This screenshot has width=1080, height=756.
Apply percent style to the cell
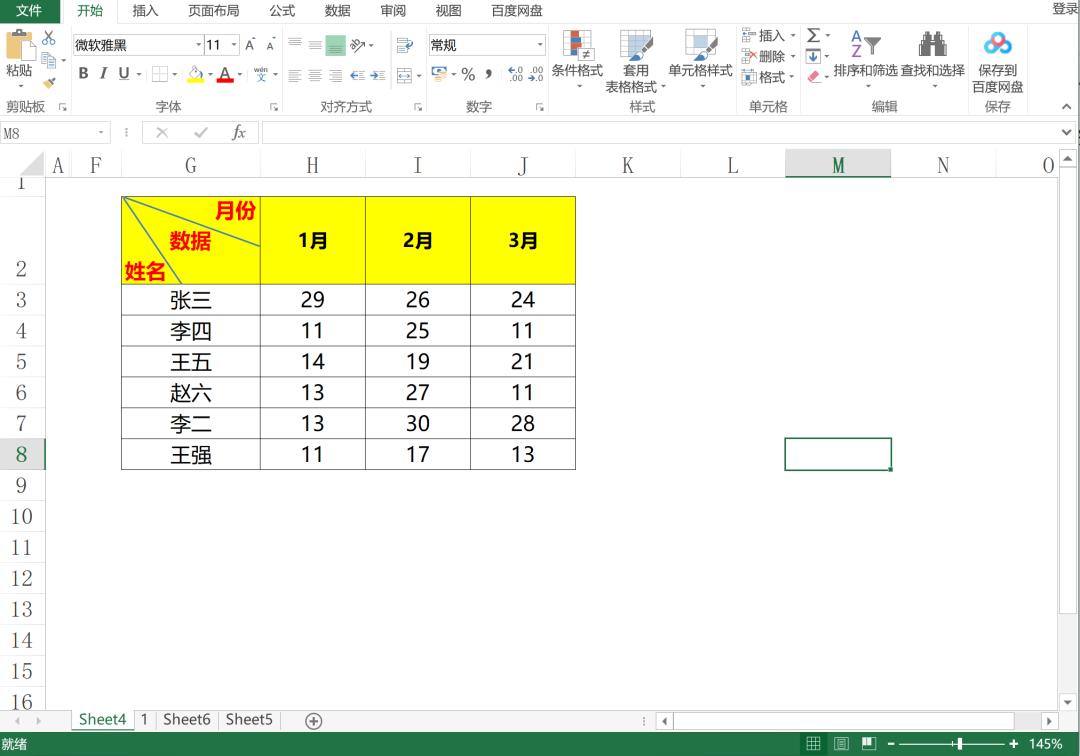click(467, 74)
